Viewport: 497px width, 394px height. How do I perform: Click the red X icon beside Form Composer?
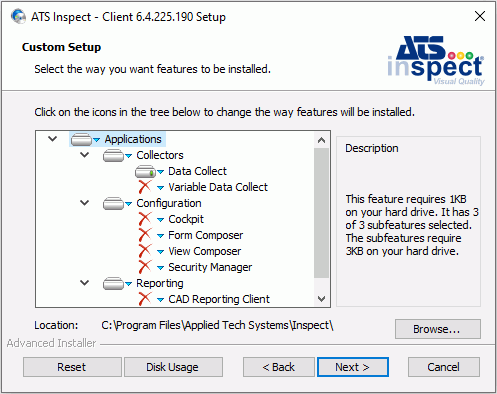coord(145,235)
